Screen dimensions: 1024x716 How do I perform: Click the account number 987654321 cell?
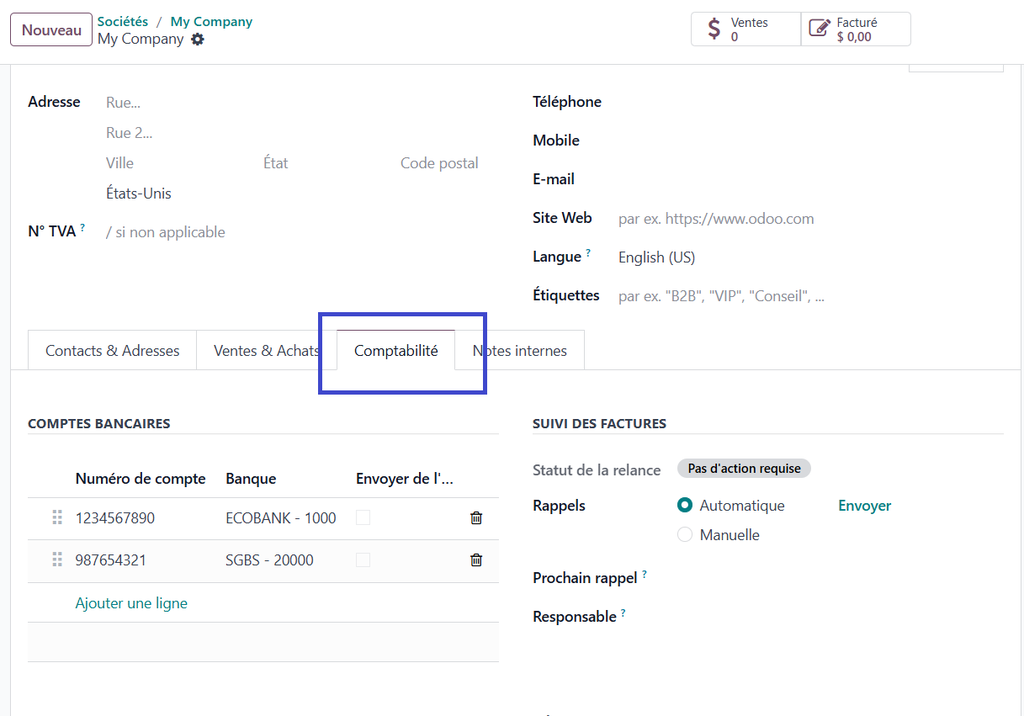[x=110, y=560]
